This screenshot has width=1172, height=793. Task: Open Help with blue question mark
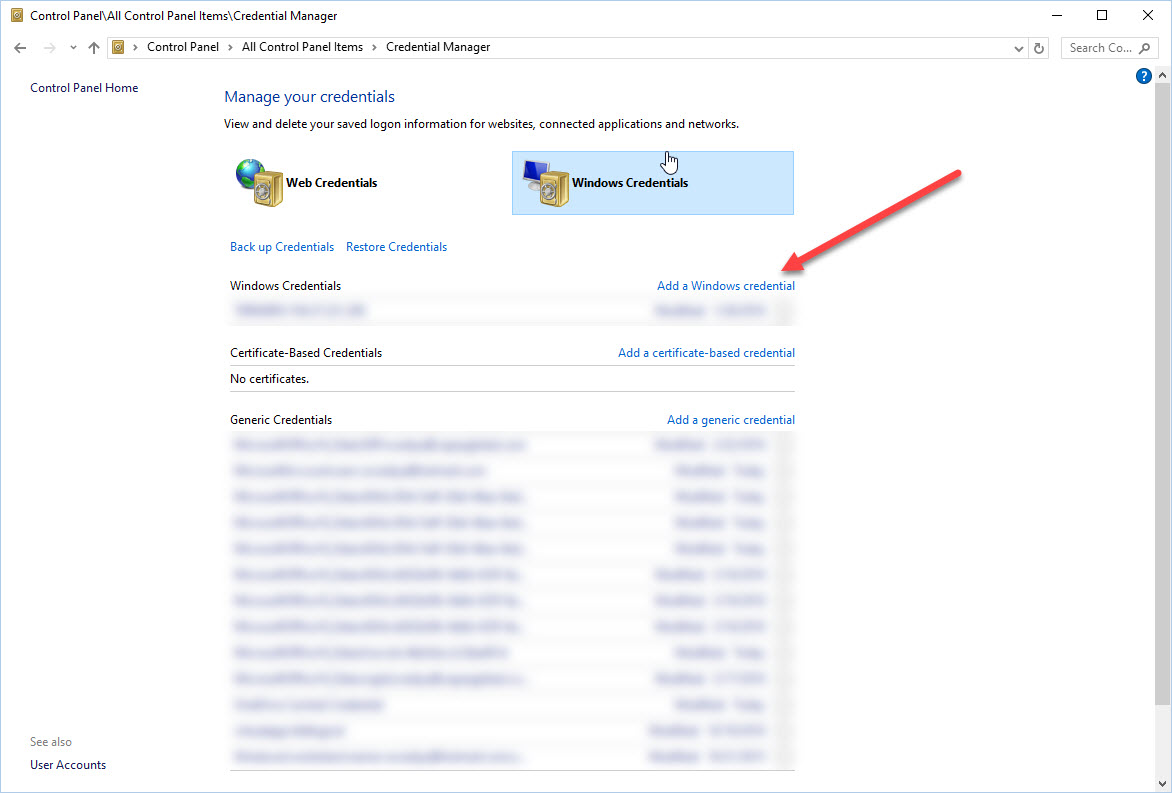click(1143, 75)
